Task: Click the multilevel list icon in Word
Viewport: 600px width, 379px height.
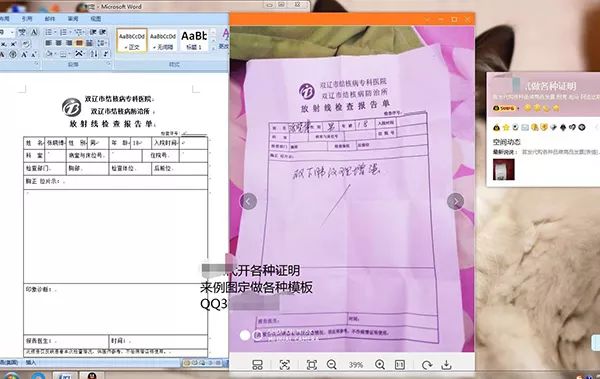Action: (x=78, y=32)
